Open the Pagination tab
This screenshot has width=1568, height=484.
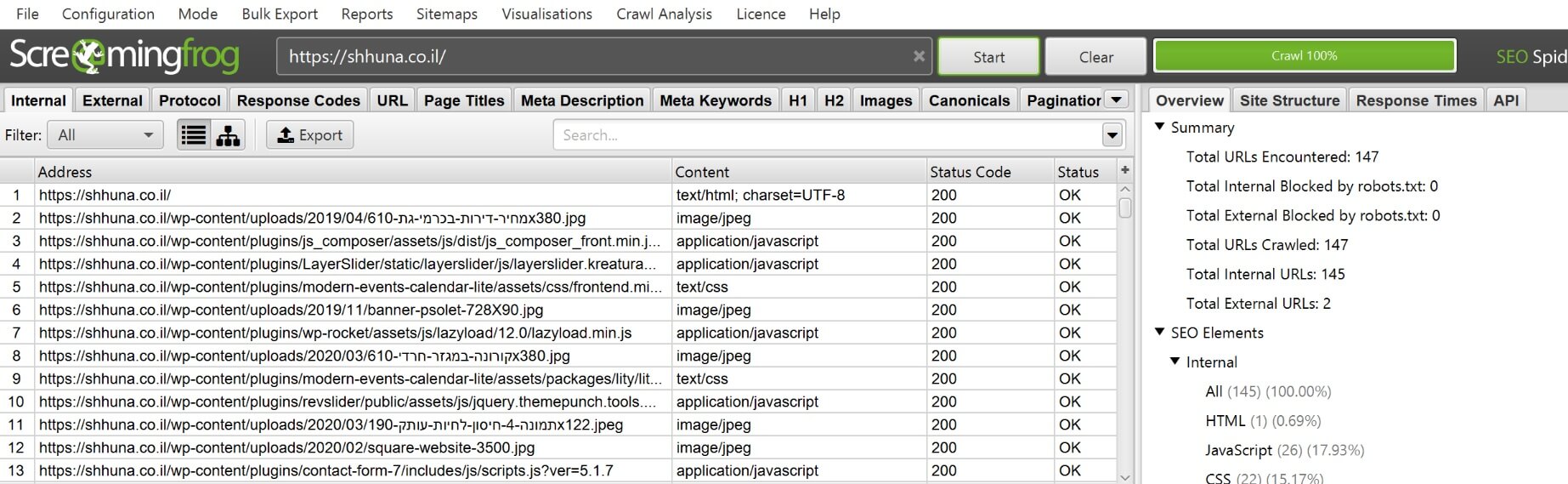[1063, 100]
